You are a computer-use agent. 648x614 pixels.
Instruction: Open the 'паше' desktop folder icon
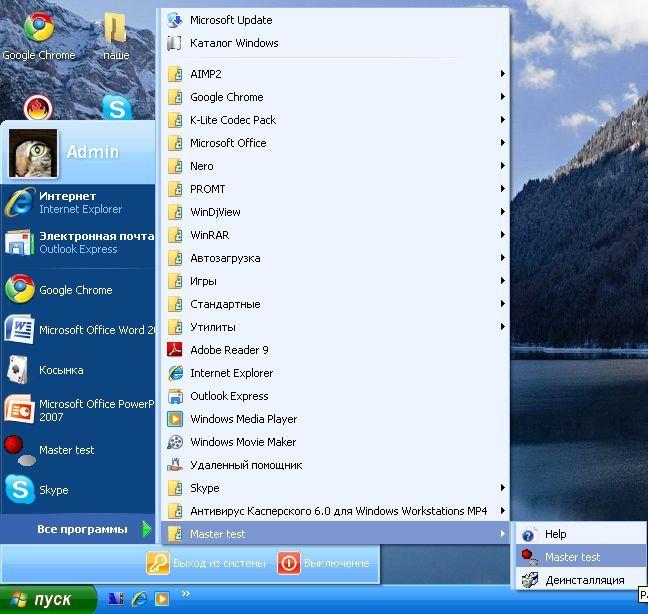115,28
